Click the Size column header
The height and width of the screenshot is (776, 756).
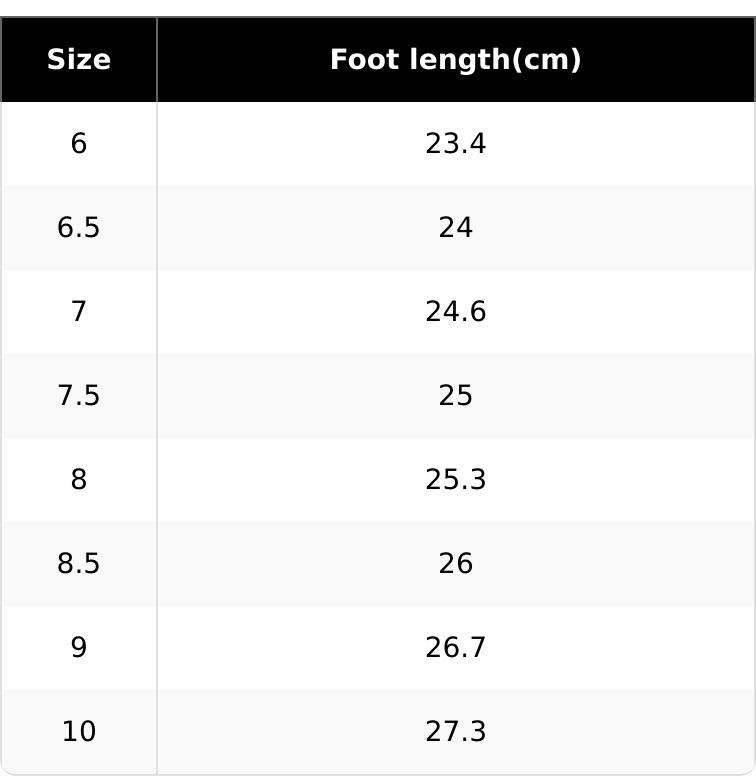point(78,60)
